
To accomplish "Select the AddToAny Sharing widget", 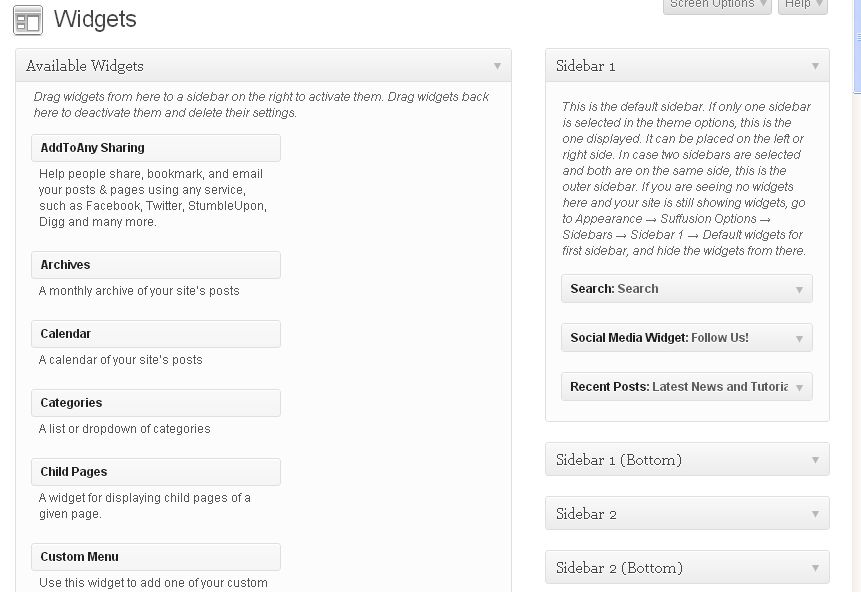I will click(x=155, y=148).
